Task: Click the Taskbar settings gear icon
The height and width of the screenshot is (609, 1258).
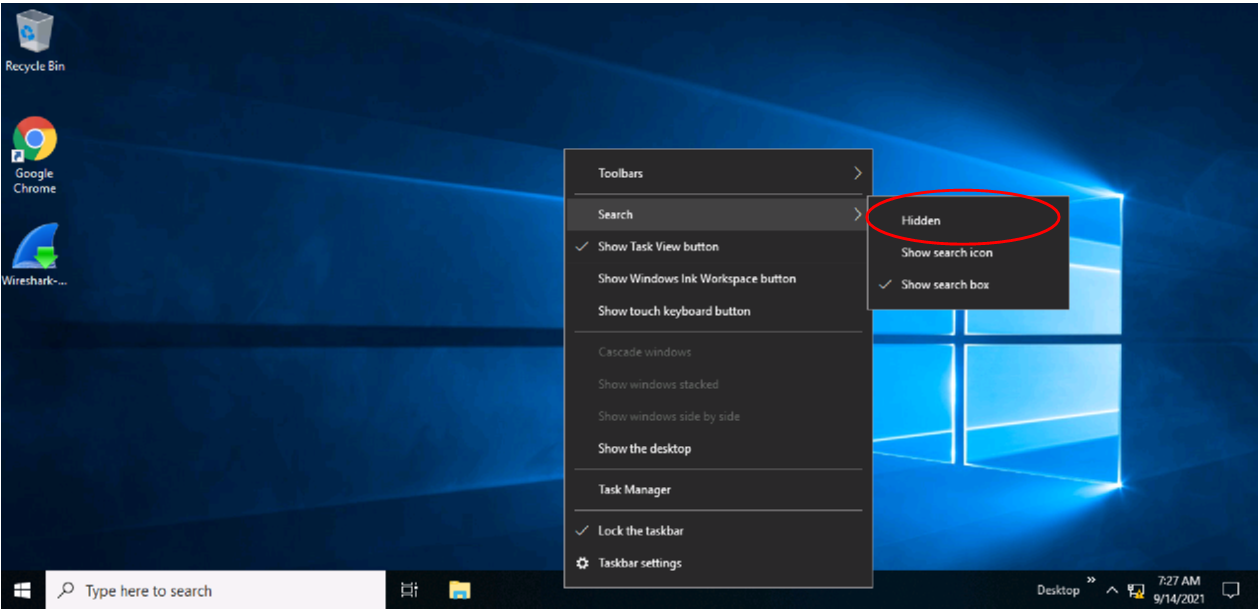Action: click(582, 563)
